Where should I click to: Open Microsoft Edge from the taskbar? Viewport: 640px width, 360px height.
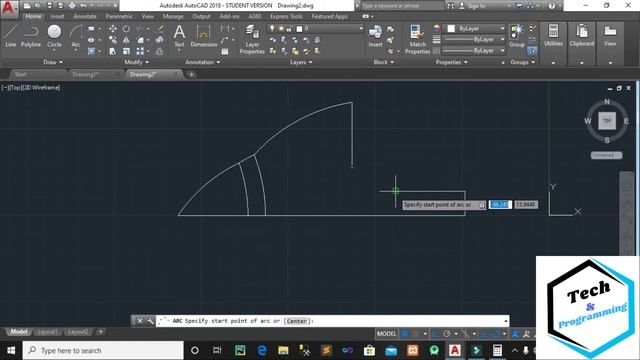262,350
